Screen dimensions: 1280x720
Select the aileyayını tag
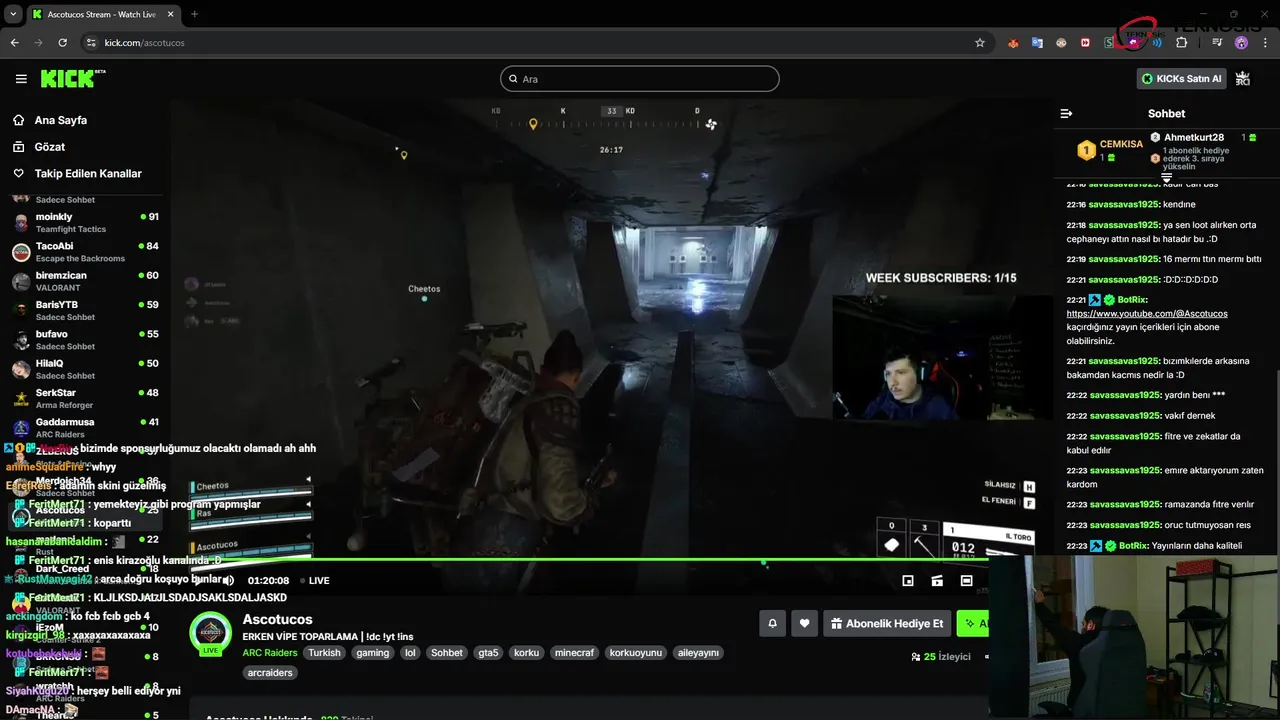(x=699, y=652)
